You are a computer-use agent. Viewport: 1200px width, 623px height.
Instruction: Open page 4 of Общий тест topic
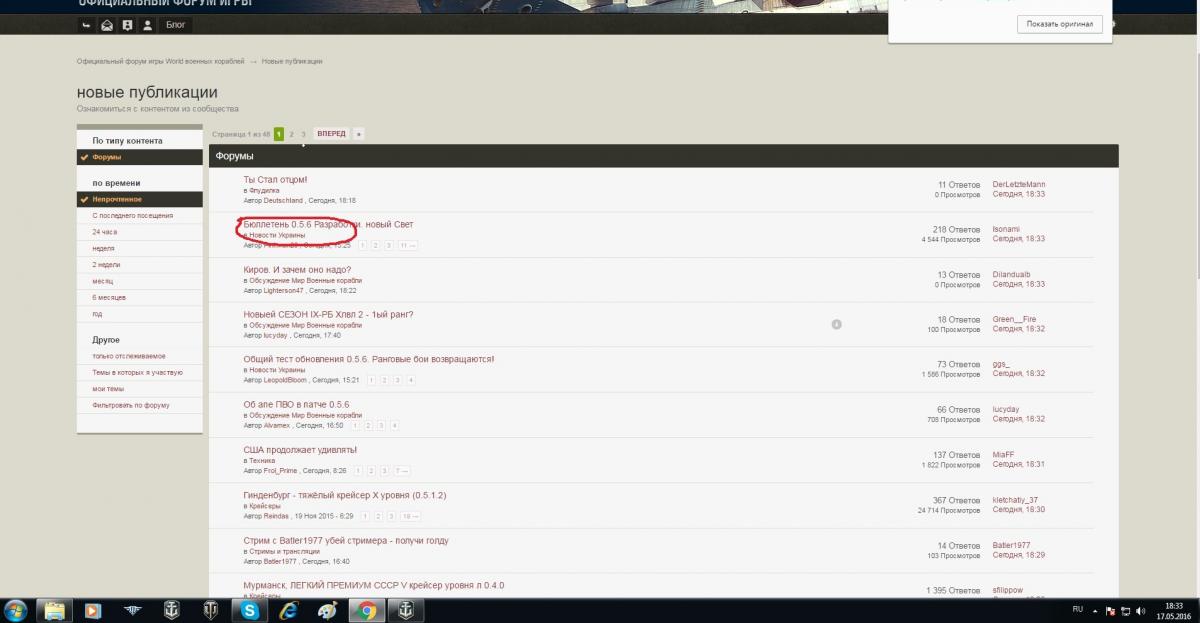[x=410, y=380]
